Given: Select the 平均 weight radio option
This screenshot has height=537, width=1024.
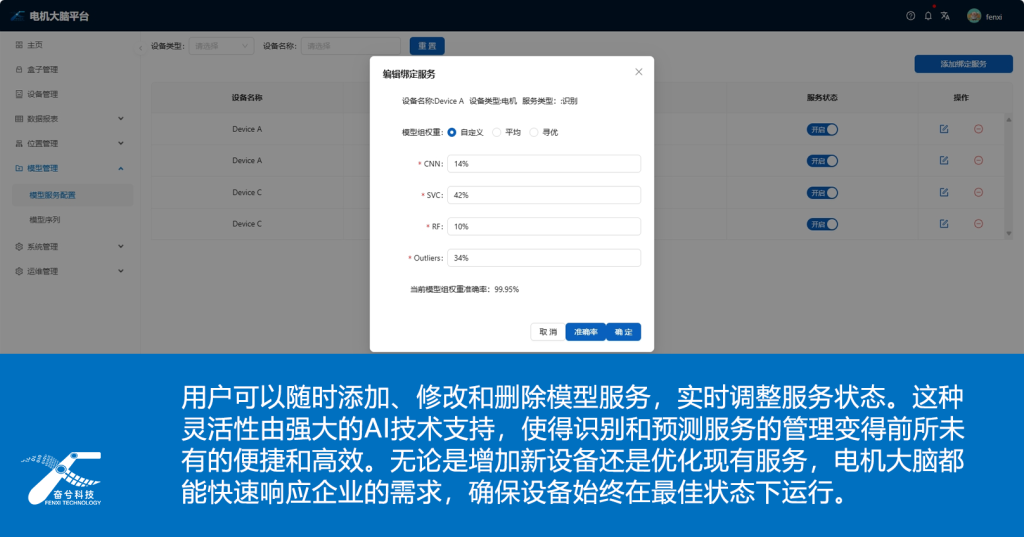Looking at the screenshot, I should tap(497, 132).
